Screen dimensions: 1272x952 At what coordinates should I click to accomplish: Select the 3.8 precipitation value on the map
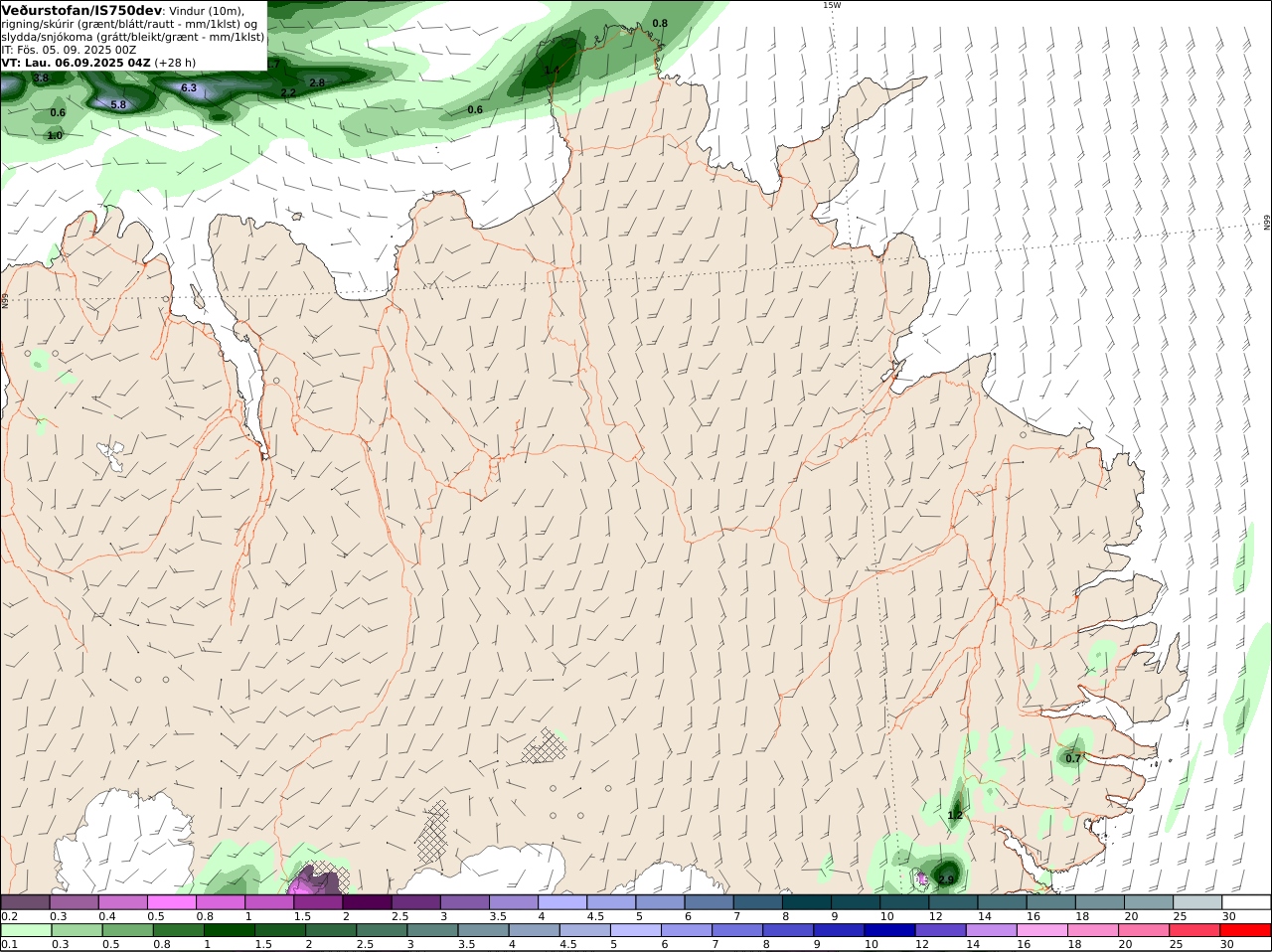click(x=41, y=78)
